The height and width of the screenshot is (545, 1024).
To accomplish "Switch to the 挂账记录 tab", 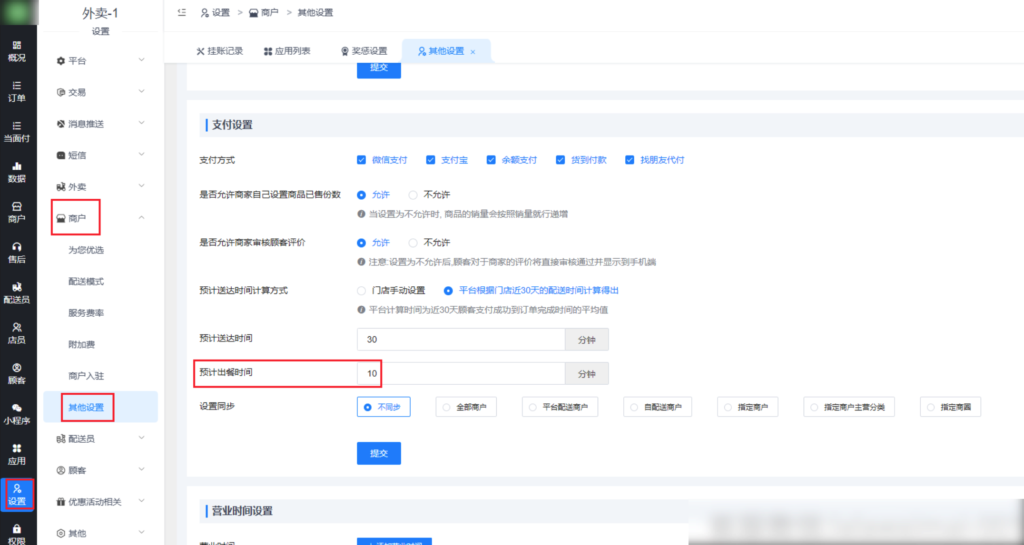I will point(219,51).
